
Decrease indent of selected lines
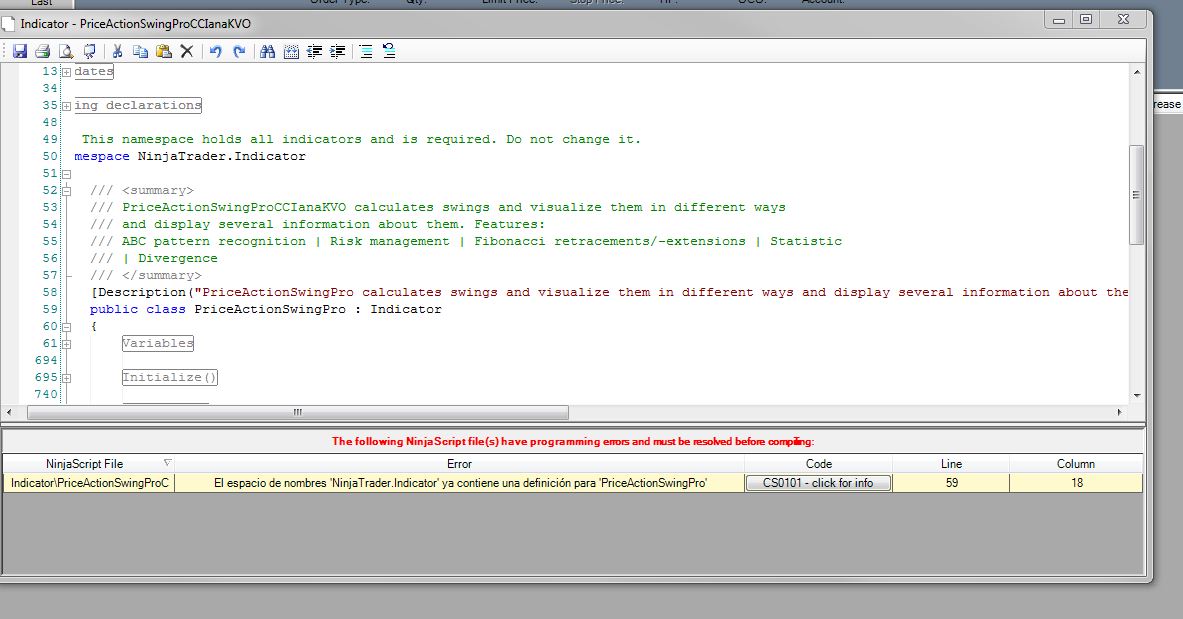click(315, 51)
